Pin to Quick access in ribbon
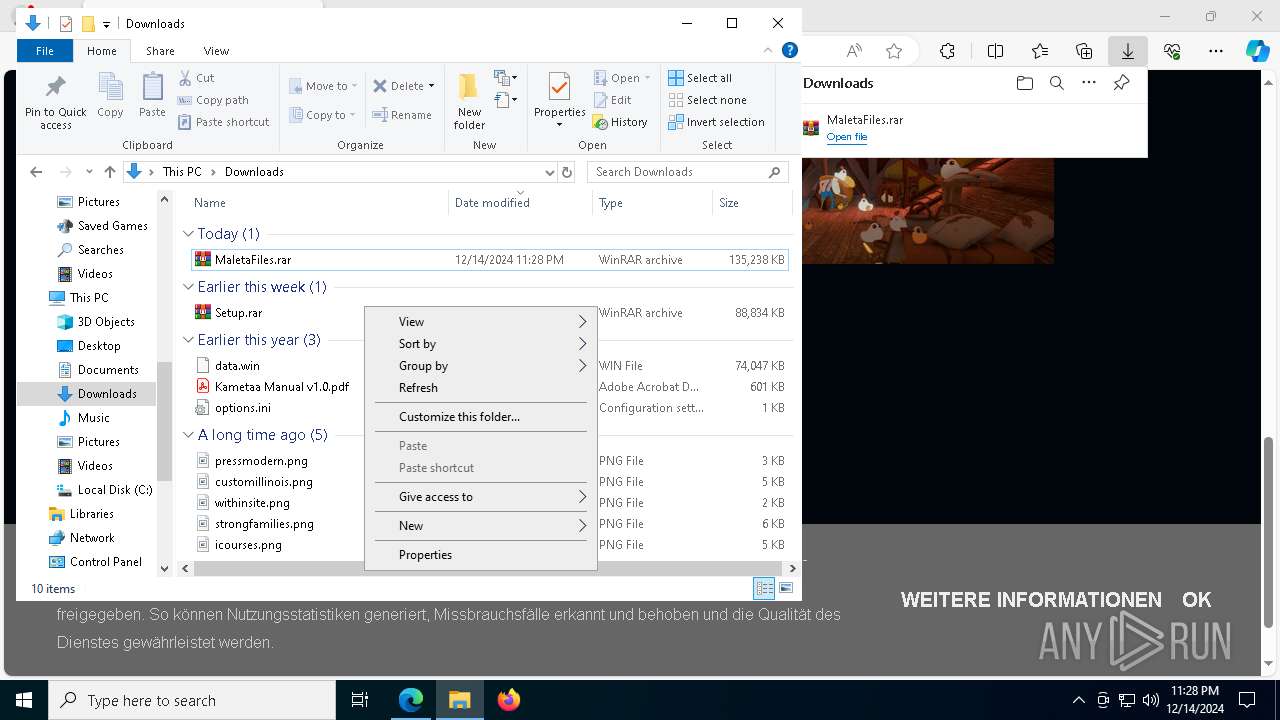This screenshot has height=720, width=1280. point(56,101)
